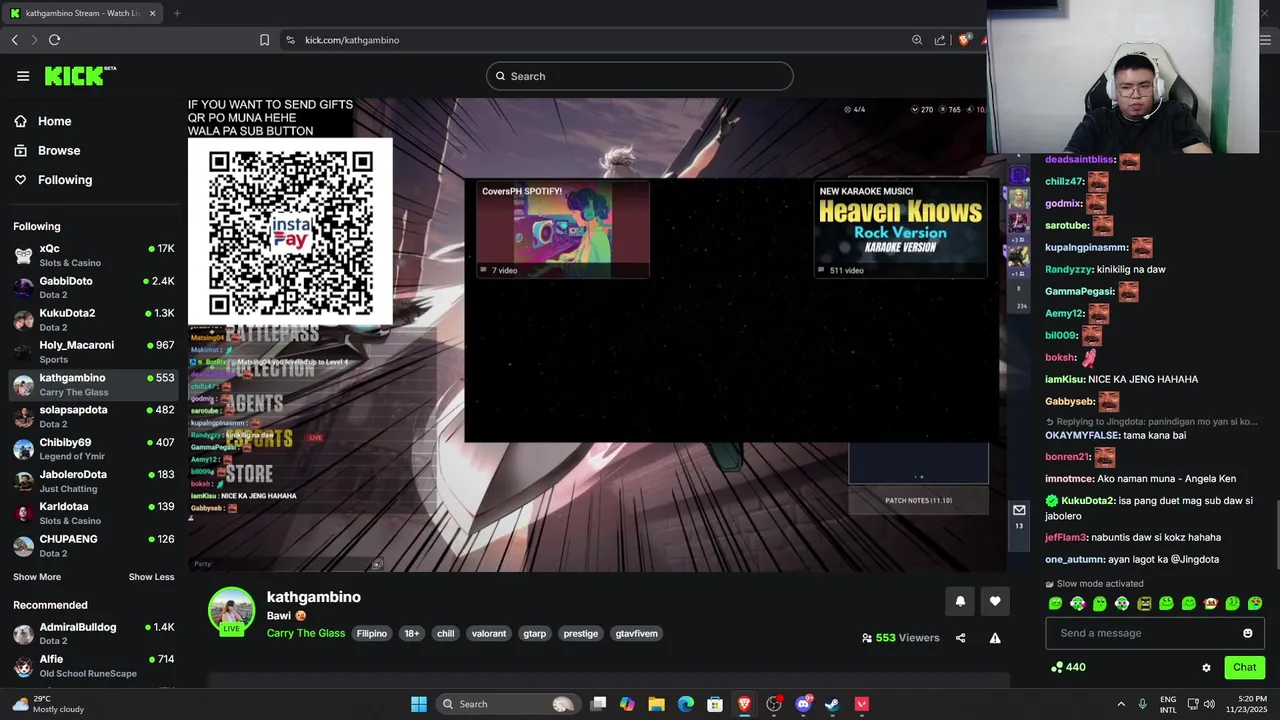This screenshot has height=720, width=1280.
Task: Open Windows taskbar search box
Action: (509, 704)
